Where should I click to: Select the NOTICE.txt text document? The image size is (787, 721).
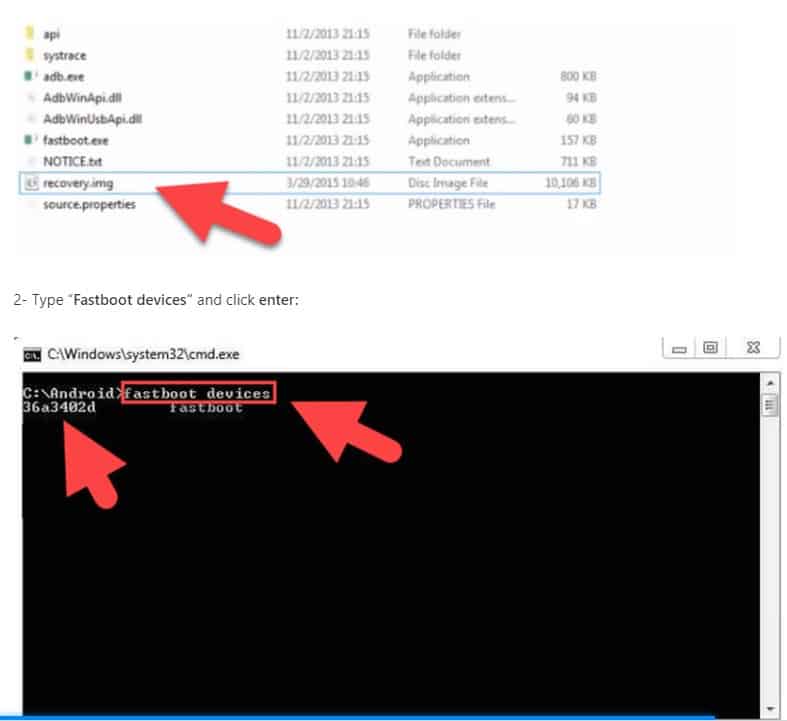[x=70, y=161]
